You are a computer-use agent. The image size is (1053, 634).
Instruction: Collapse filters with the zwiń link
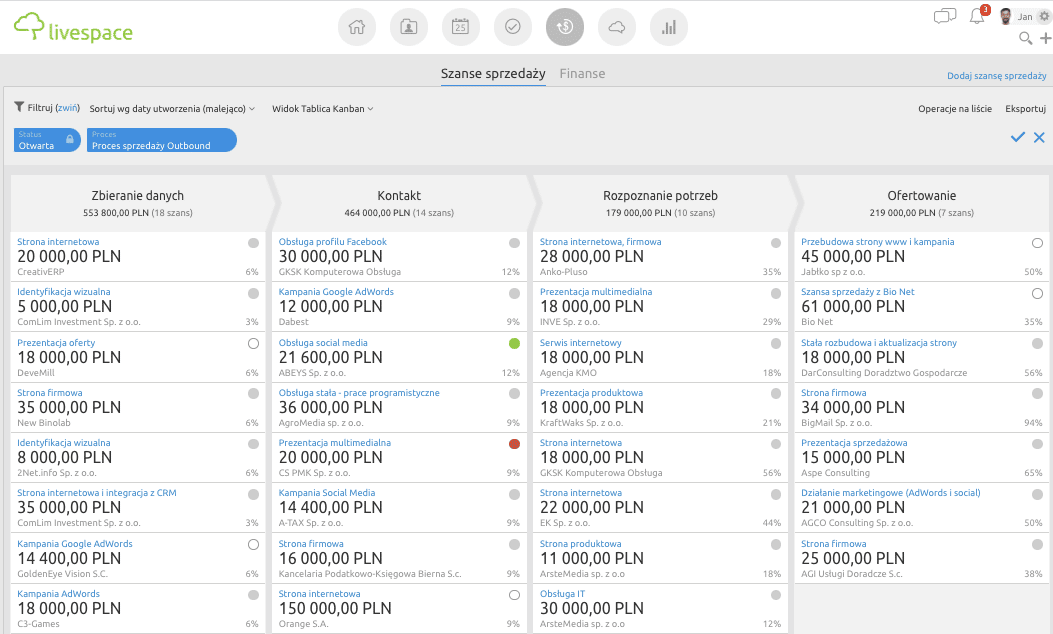[67, 107]
